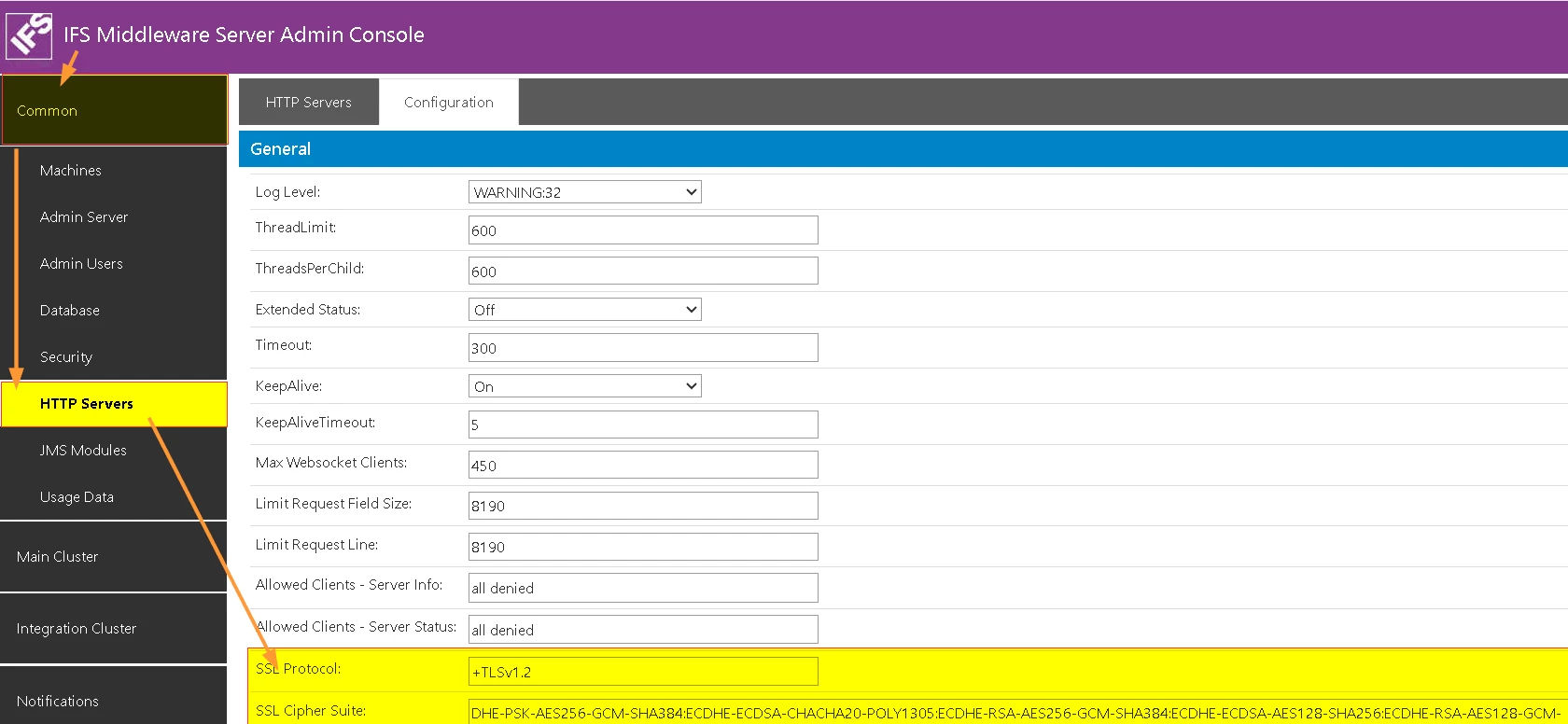This screenshot has width=1568, height=724.
Task: Expand the Integration Cluster section
Action: [x=114, y=629]
